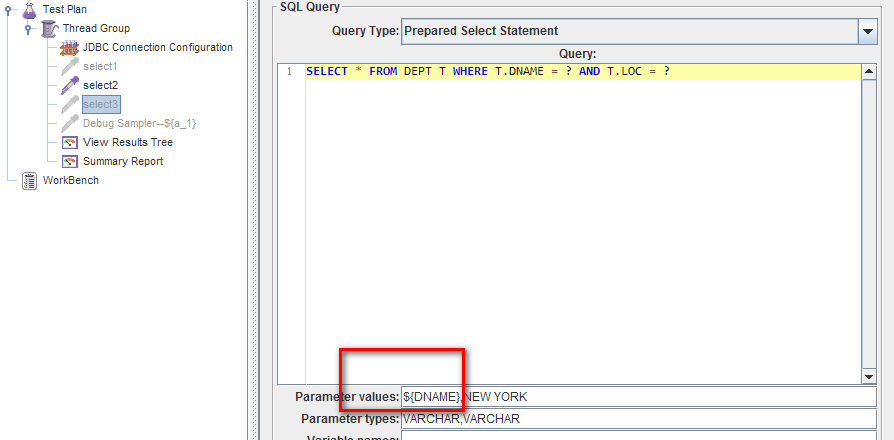Image resolution: width=894 pixels, height=440 pixels.
Task: Click the View Results Tree icon
Action: pos(69,142)
